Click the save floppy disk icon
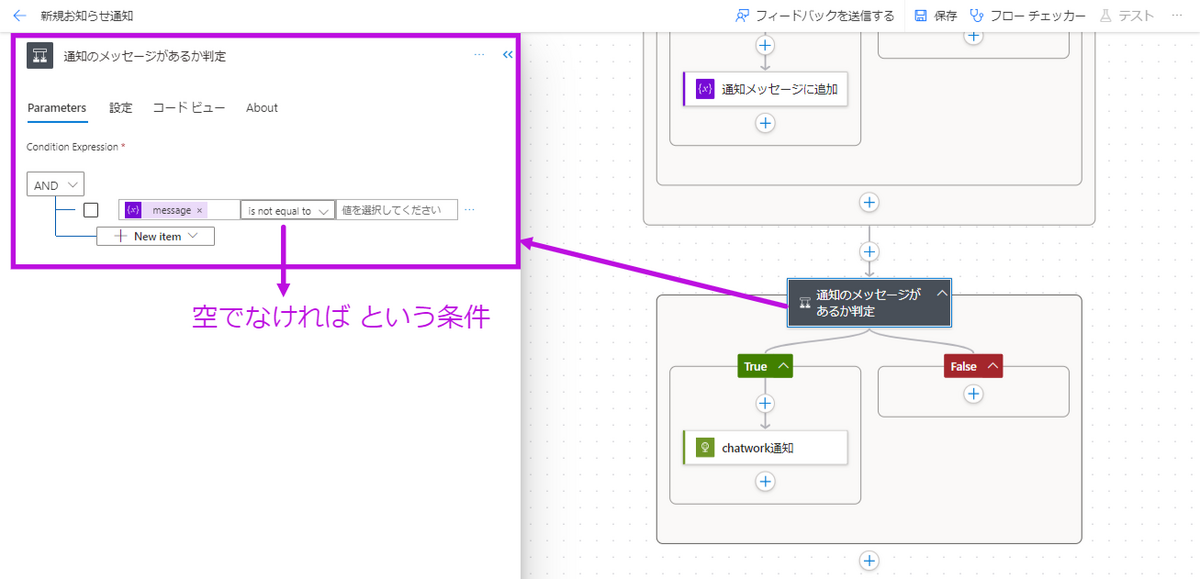The image size is (1200, 579). [x=920, y=16]
